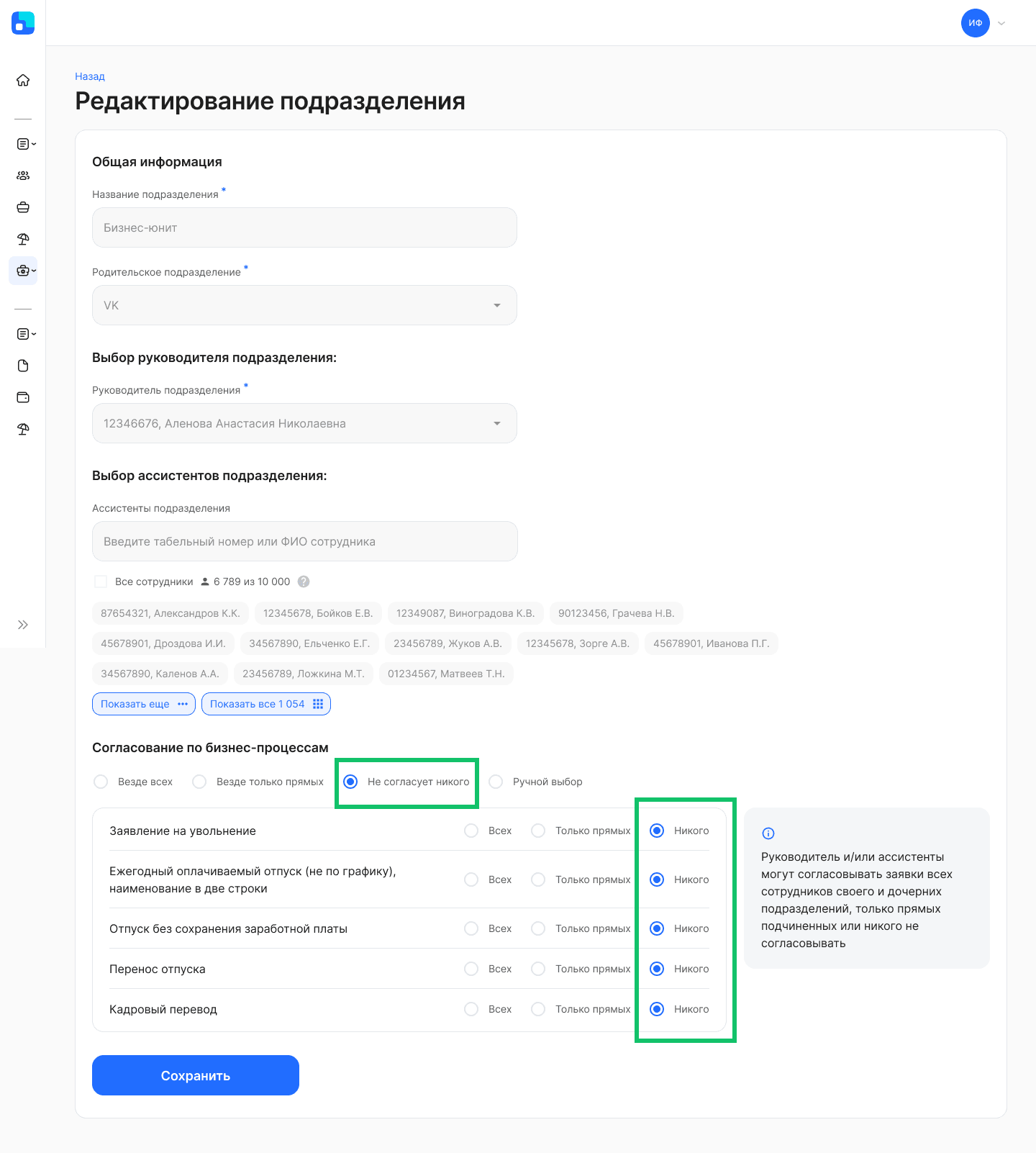Open the home icon in sidebar
Image resolution: width=1036 pixels, height=1153 pixels.
pos(23,80)
